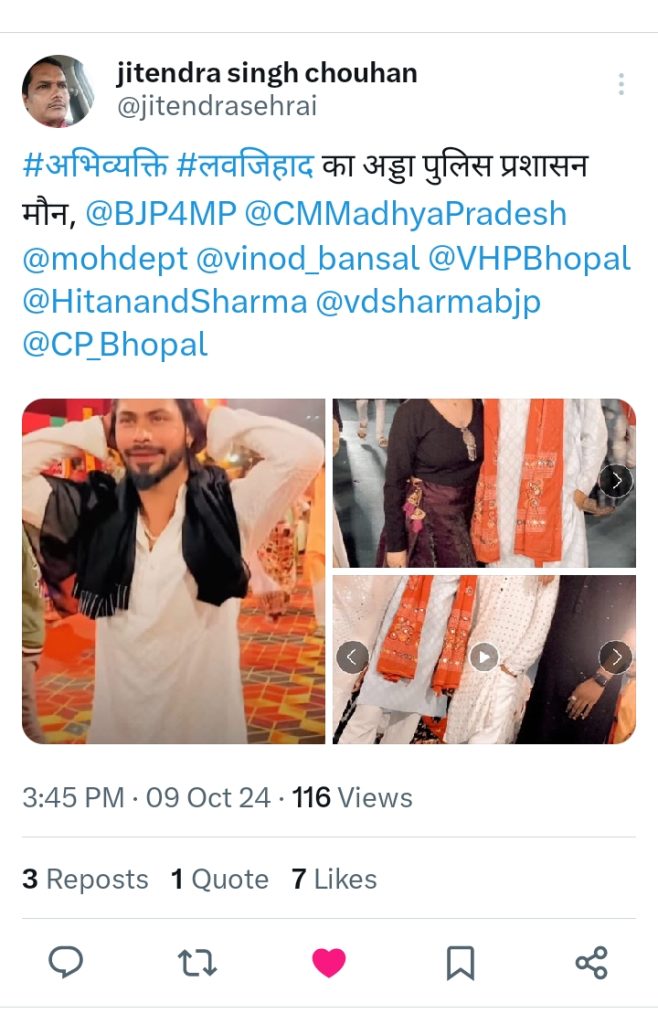Screen dimensions: 658x1024
Task: Open the large left photo thumbnail
Action: click(x=174, y=571)
